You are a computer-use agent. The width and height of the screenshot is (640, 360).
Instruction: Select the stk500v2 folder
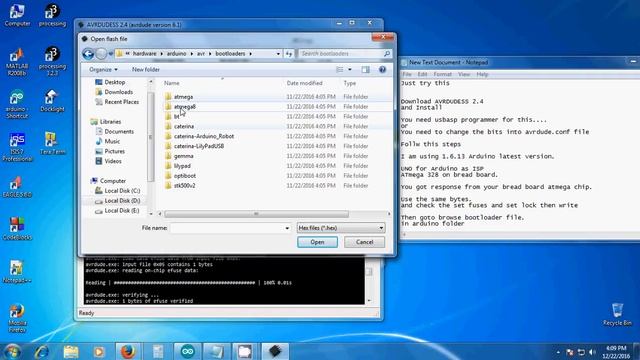point(184,186)
